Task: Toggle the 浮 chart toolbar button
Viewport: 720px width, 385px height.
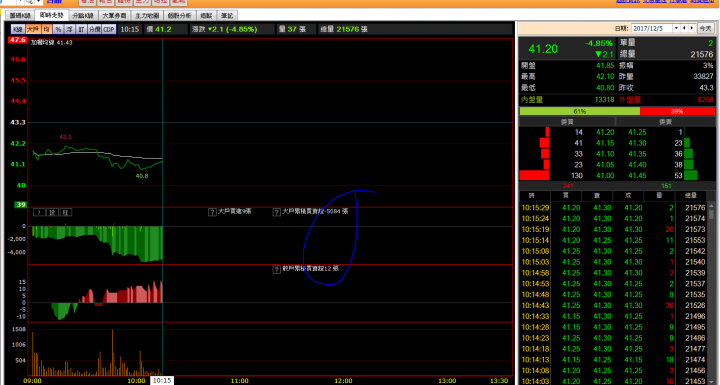Action: pyautogui.click(x=69, y=29)
